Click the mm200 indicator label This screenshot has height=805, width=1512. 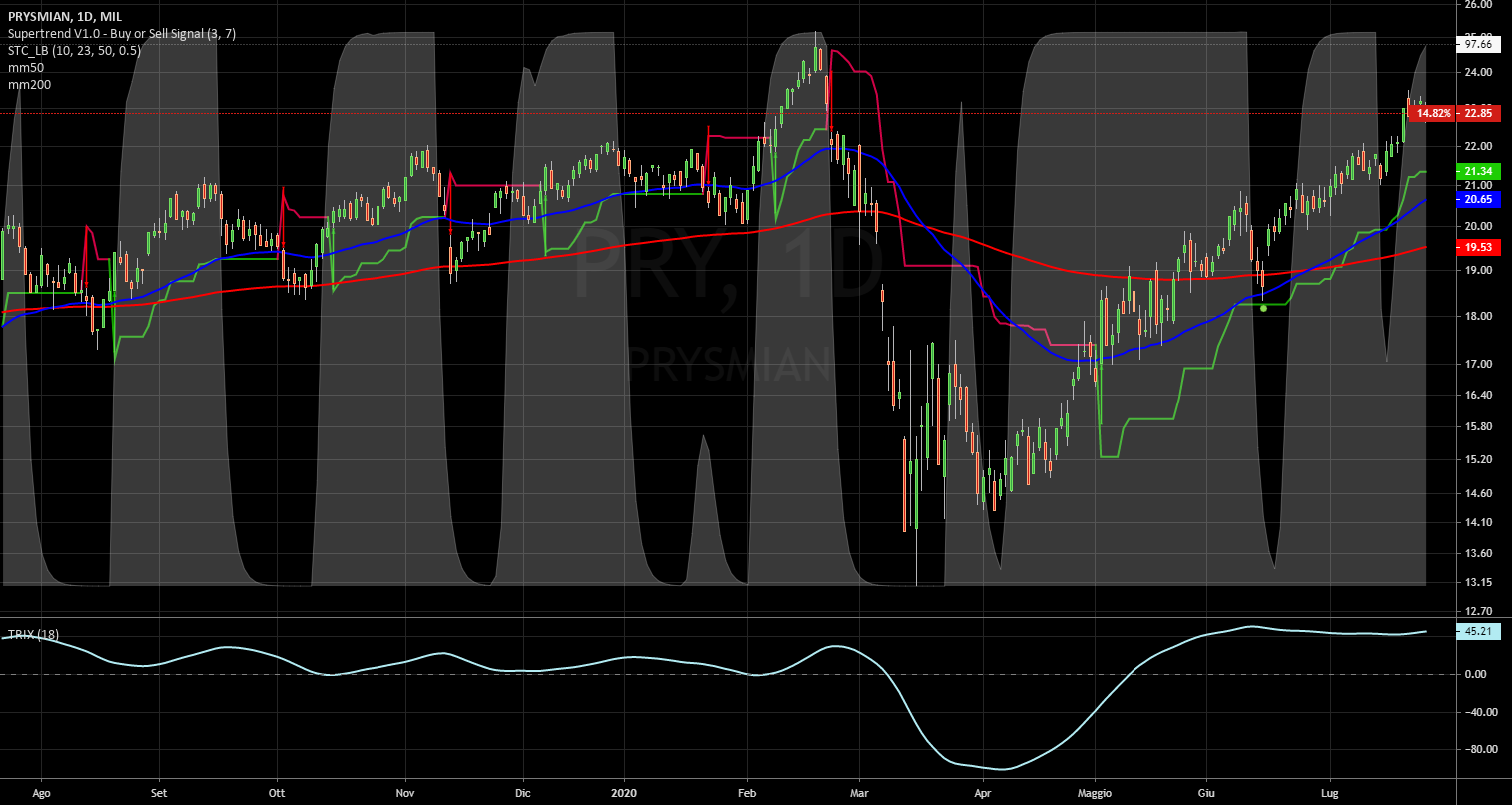coord(29,85)
